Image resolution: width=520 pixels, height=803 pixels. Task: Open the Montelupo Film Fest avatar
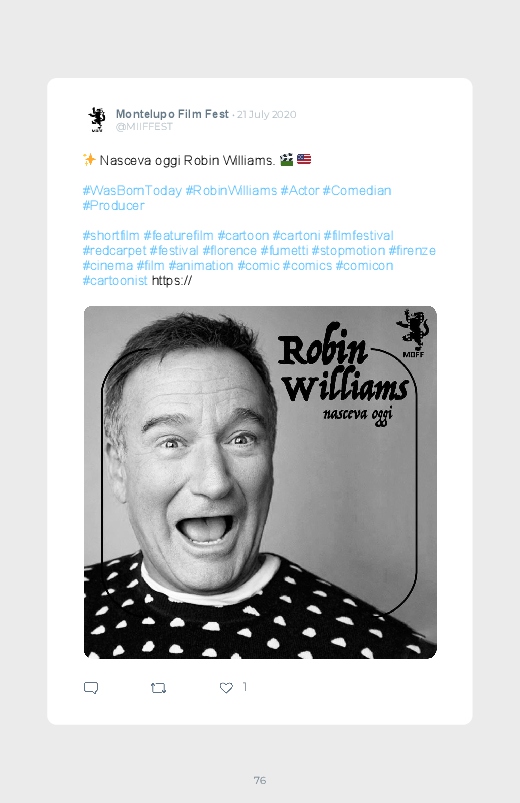[96, 119]
